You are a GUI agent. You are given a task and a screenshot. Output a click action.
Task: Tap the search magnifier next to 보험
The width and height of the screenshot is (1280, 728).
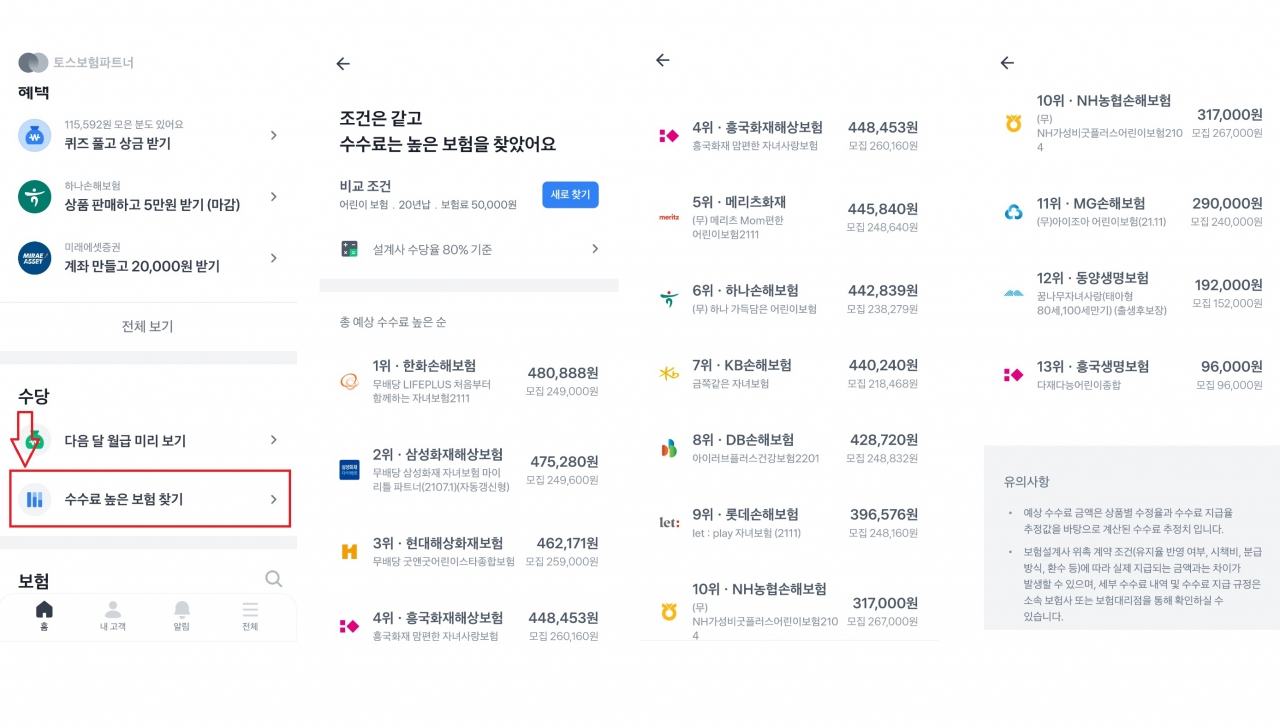(273, 579)
